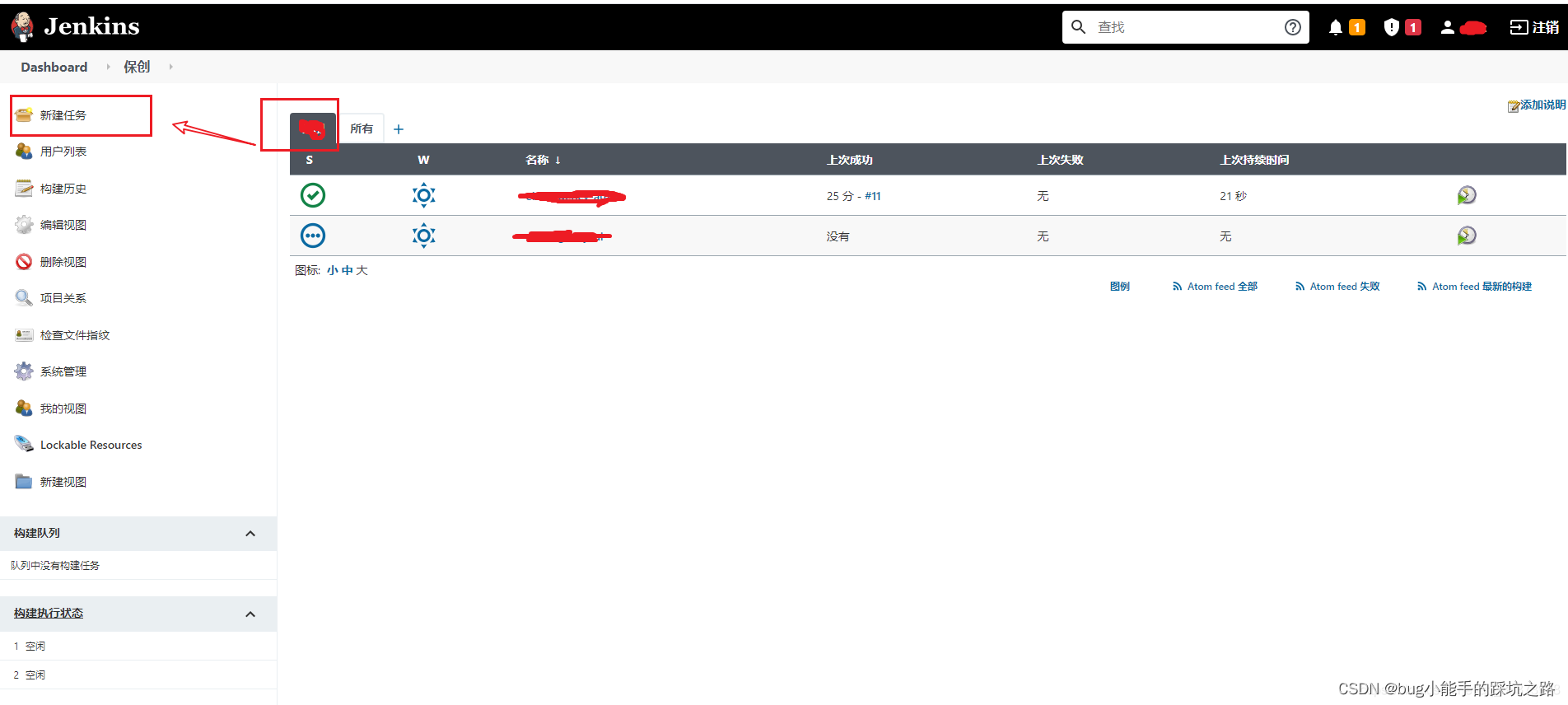Sort by 名称 column header

click(543, 160)
